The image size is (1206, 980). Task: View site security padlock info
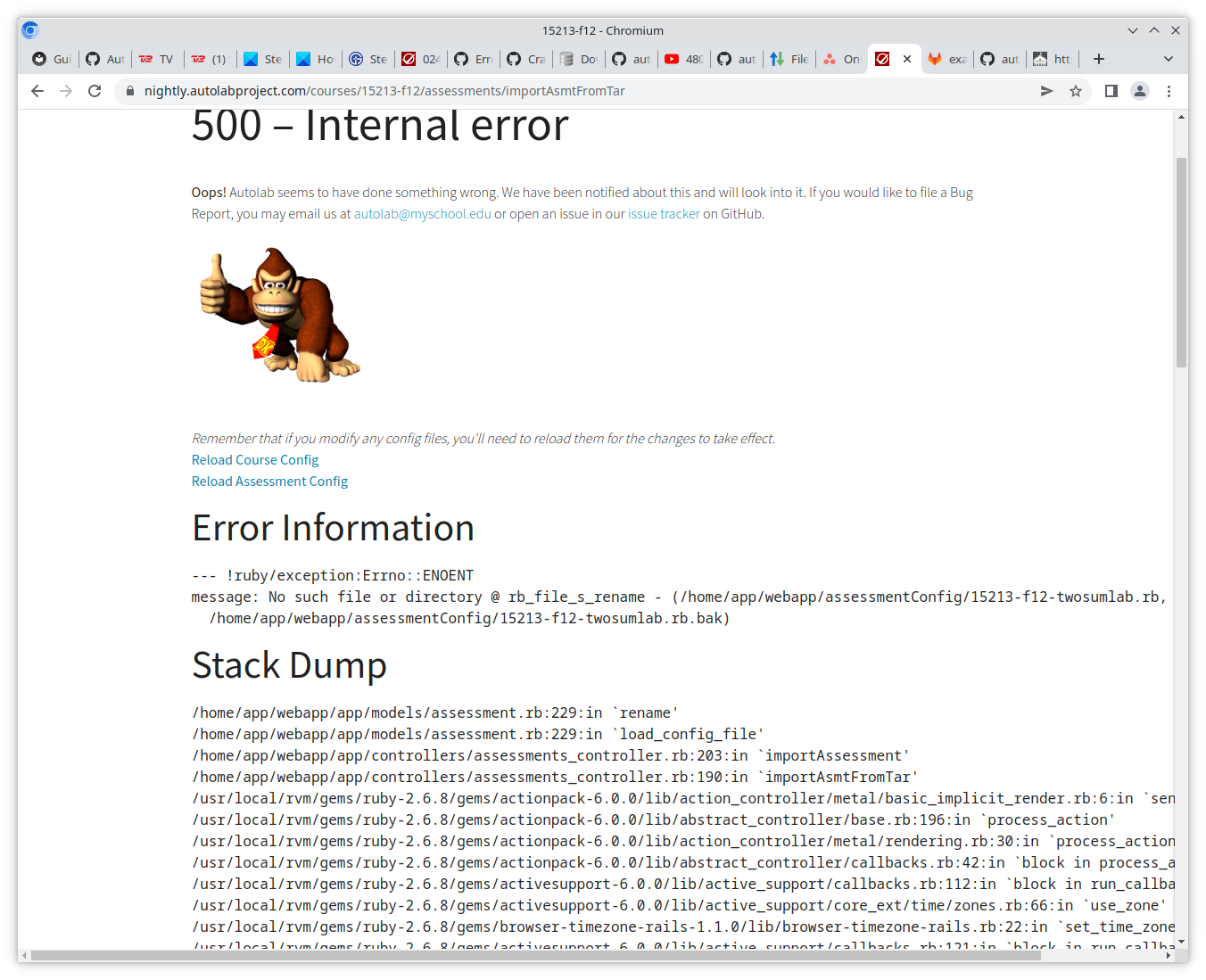(130, 91)
